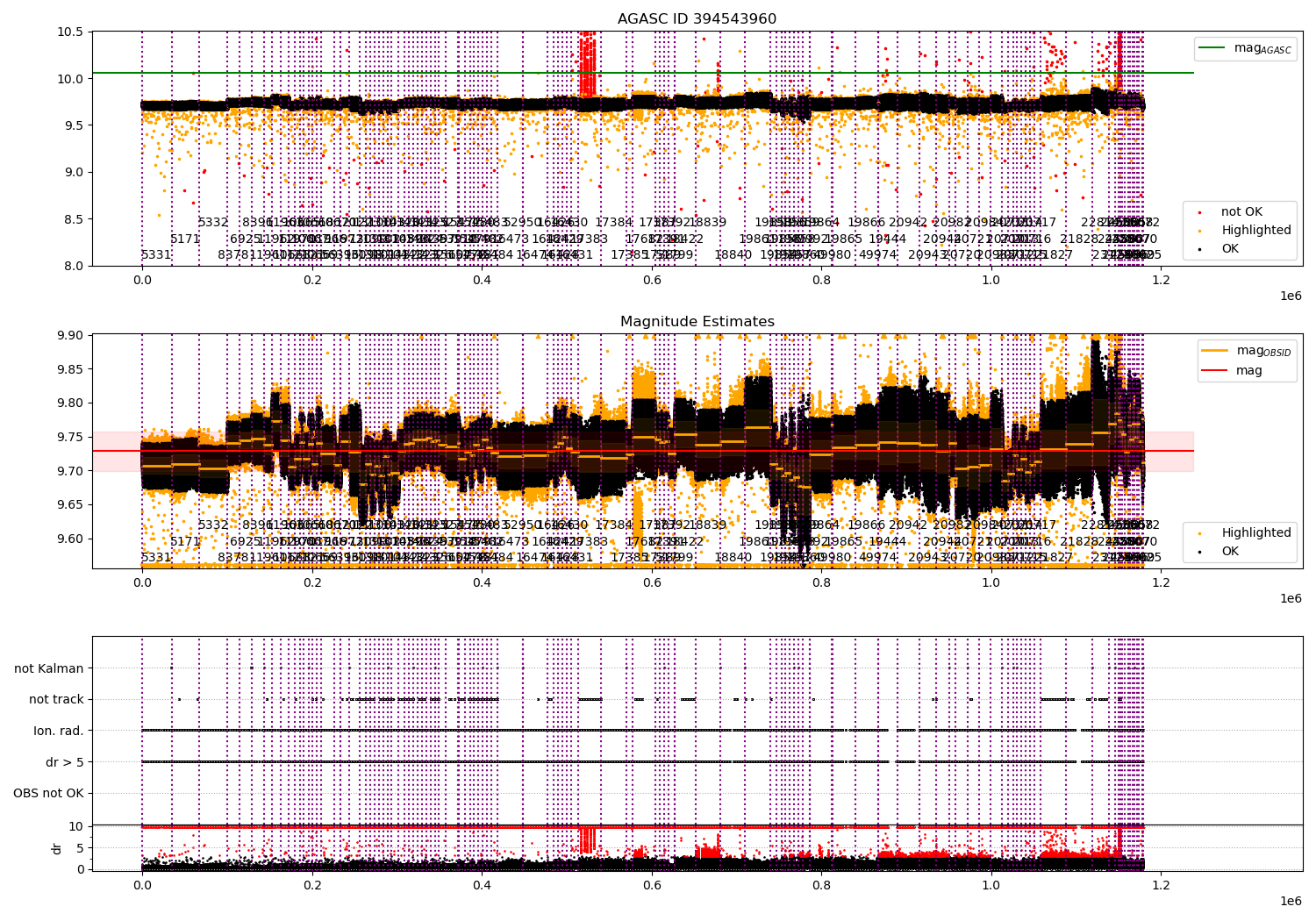Screen dimensions: 1316x921
Task: Click the 9.0 y-tick of top plot
Action: click(73, 172)
